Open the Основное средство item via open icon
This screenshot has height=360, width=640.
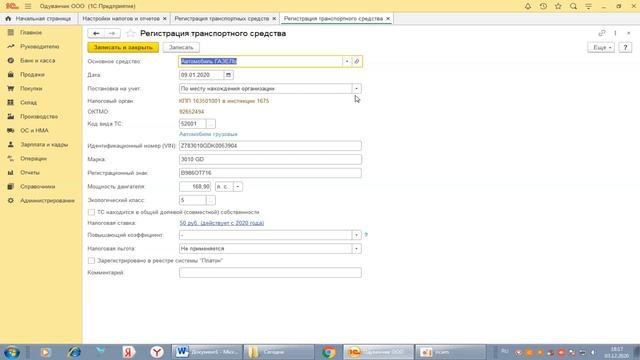357,61
